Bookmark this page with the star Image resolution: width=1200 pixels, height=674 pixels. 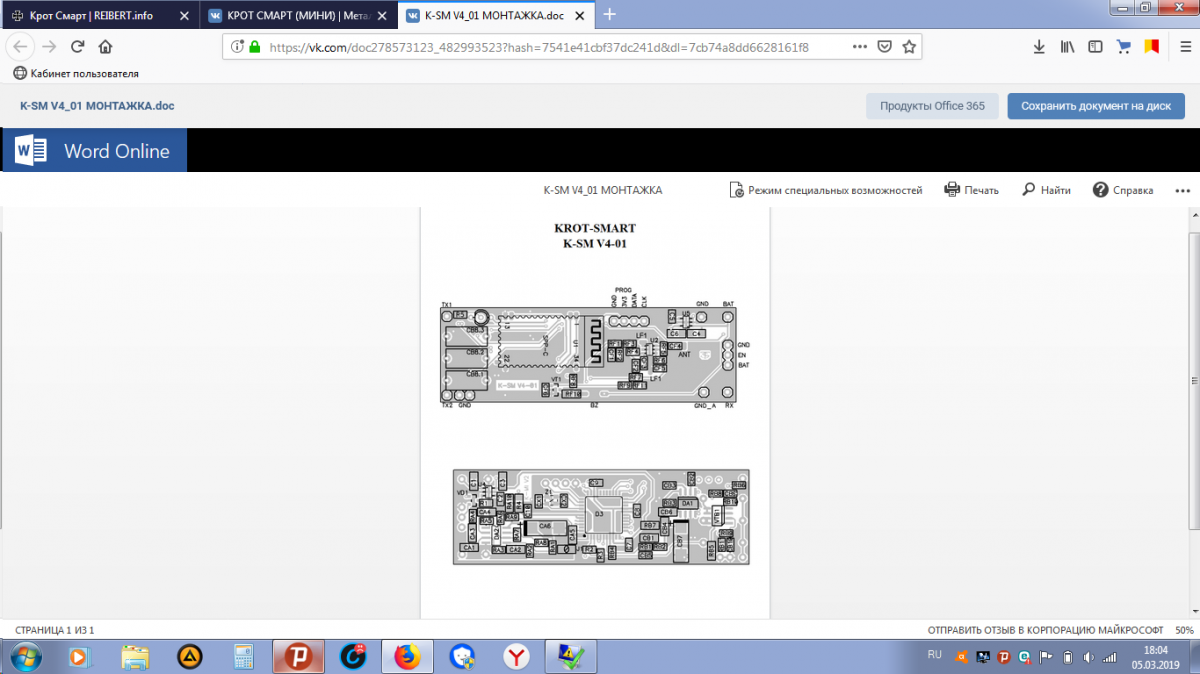909,47
